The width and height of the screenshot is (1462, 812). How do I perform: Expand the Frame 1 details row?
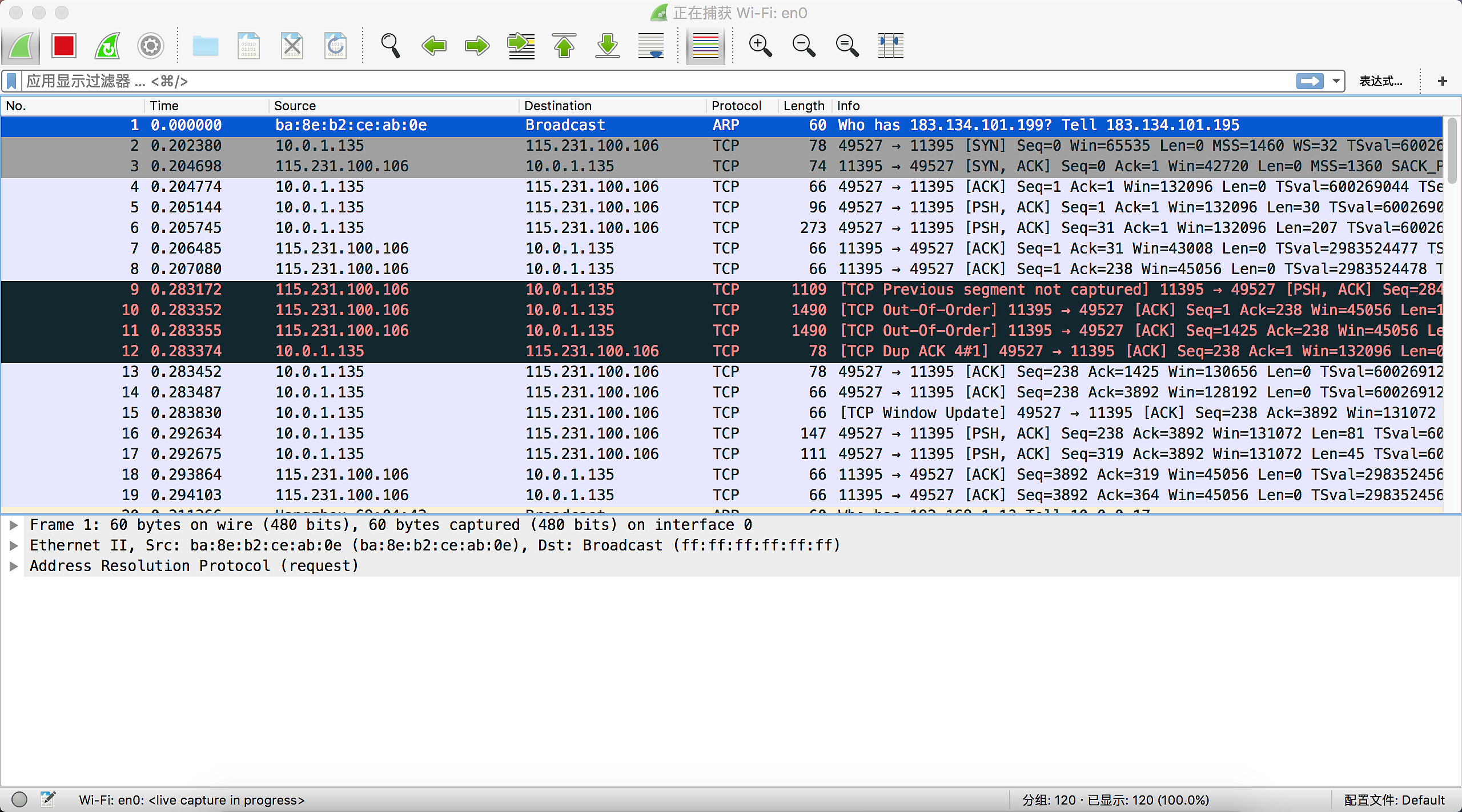click(x=14, y=525)
